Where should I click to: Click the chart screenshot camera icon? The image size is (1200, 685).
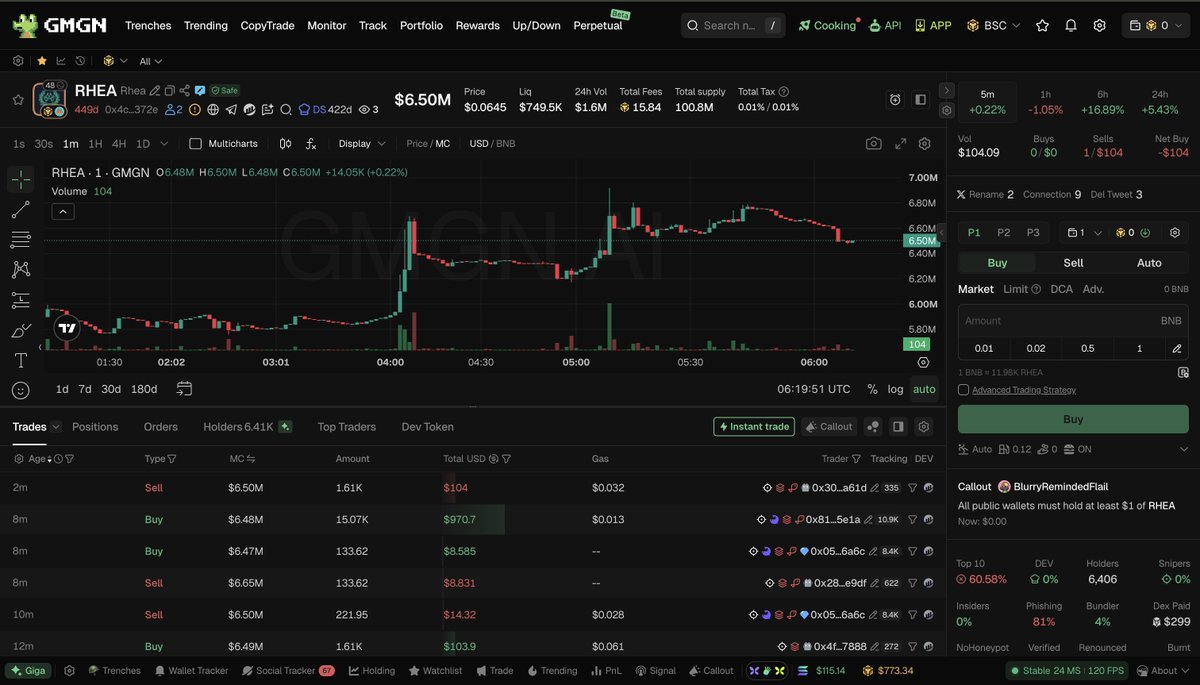point(874,144)
